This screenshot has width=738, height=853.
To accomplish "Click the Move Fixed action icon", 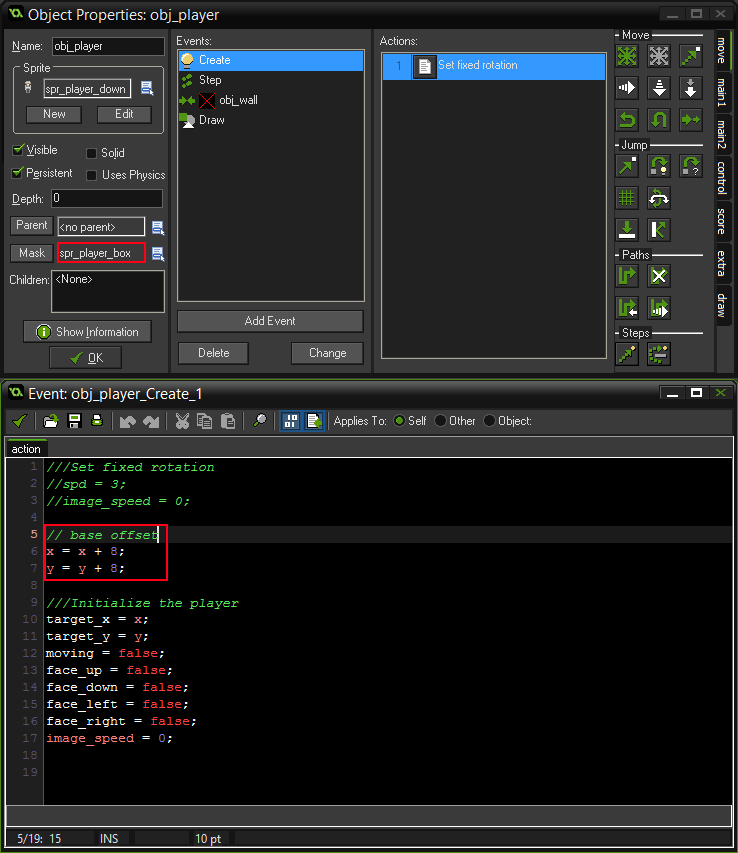I will pyautogui.click(x=627, y=56).
